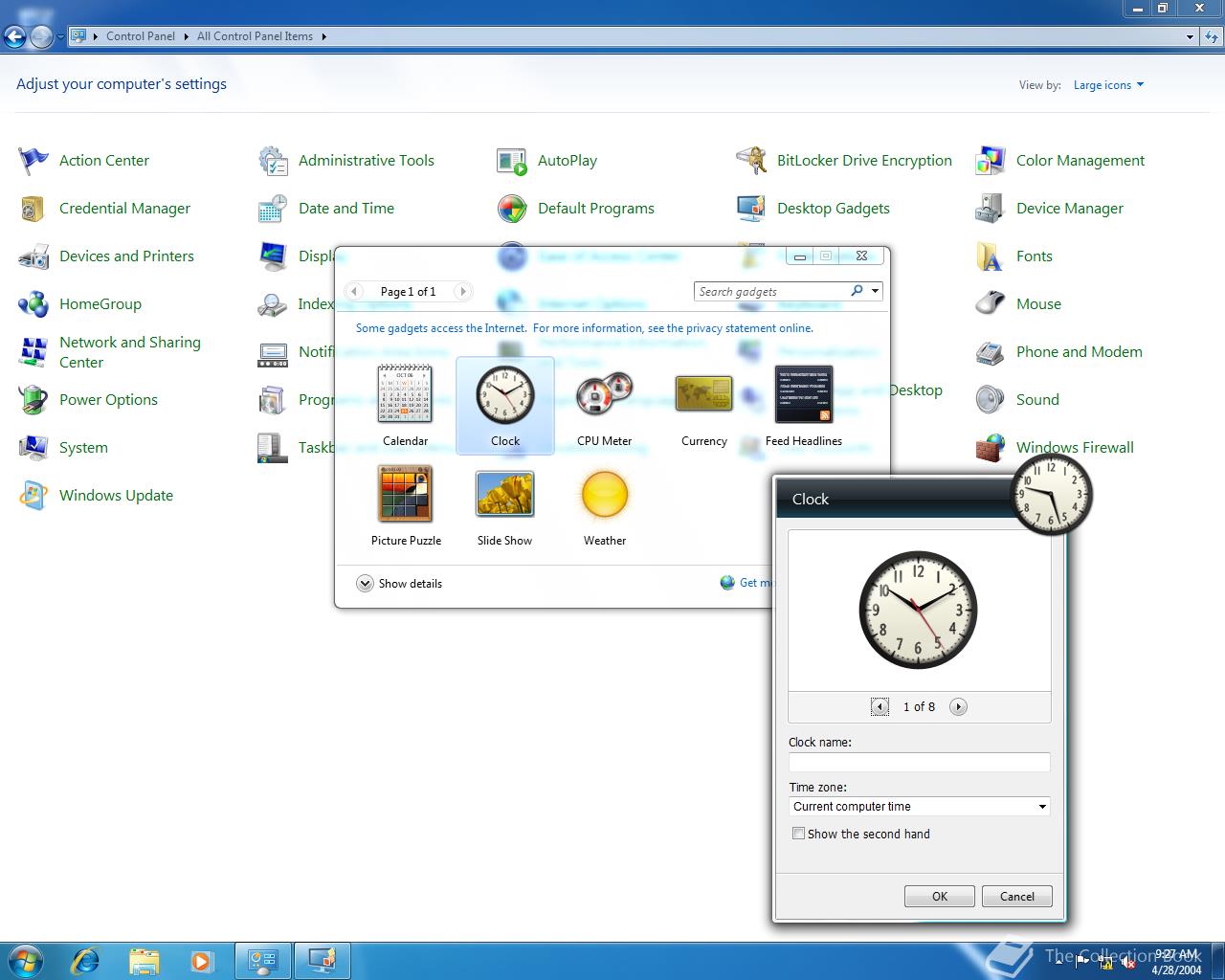Click the Clock gadget on desktop

pos(1051,494)
